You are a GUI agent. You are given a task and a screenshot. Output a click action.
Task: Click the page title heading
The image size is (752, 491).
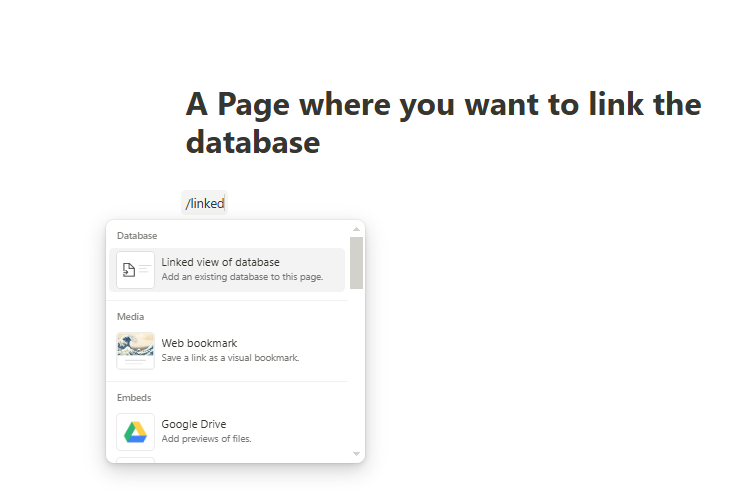click(443, 123)
